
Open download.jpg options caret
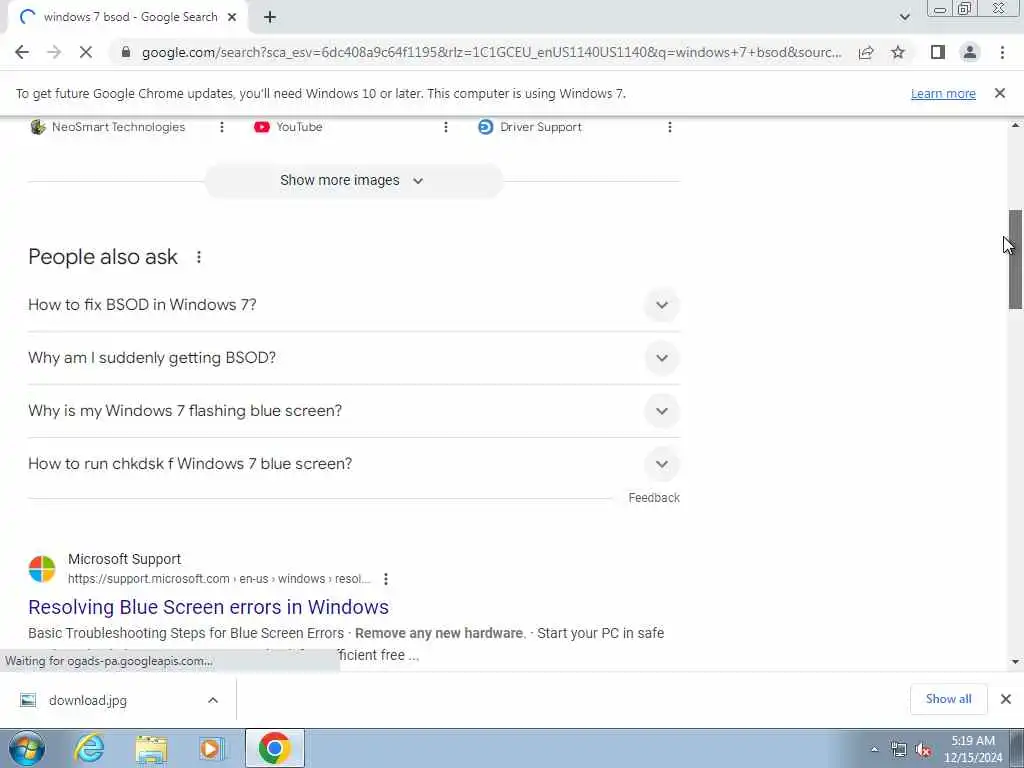click(x=213, y=700)
